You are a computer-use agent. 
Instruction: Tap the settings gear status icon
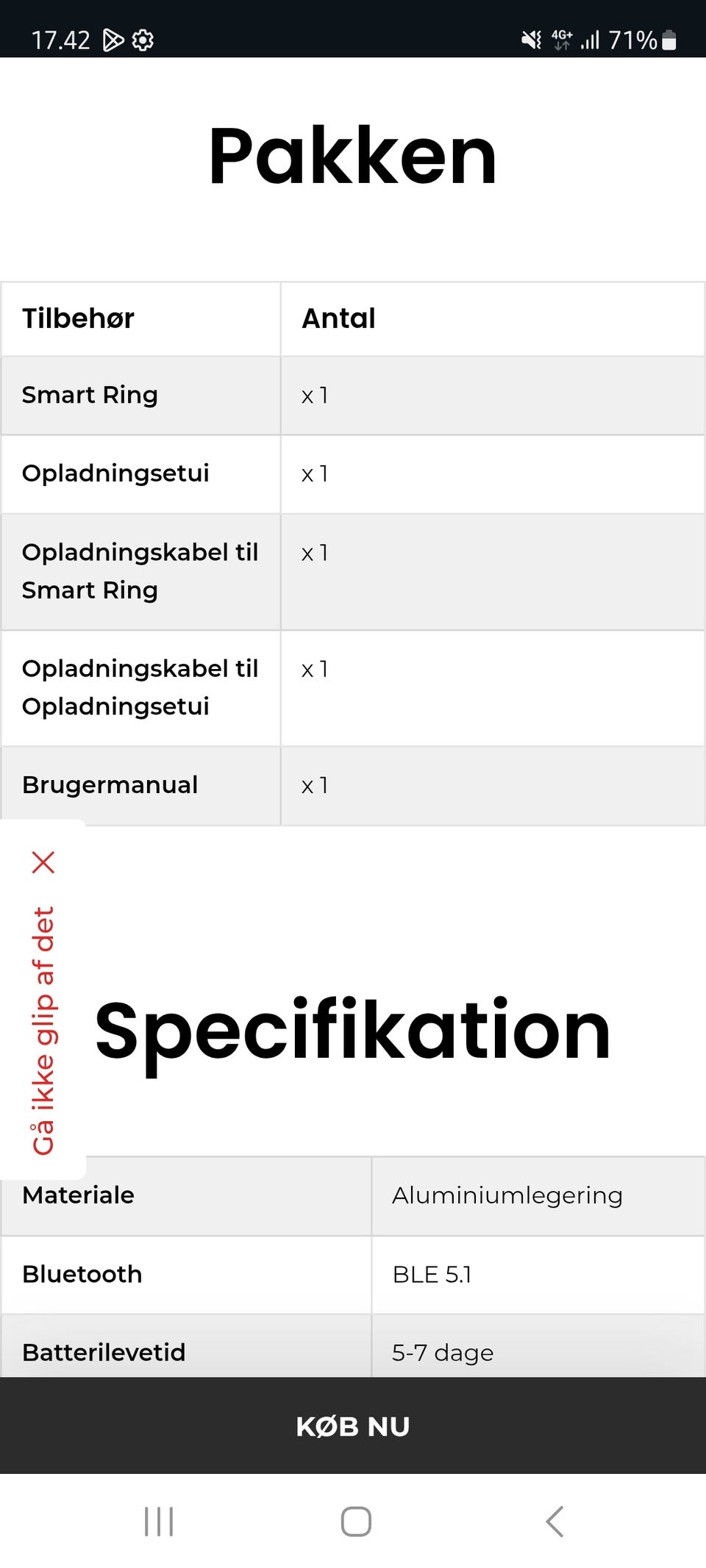click(x=143, y=40)
